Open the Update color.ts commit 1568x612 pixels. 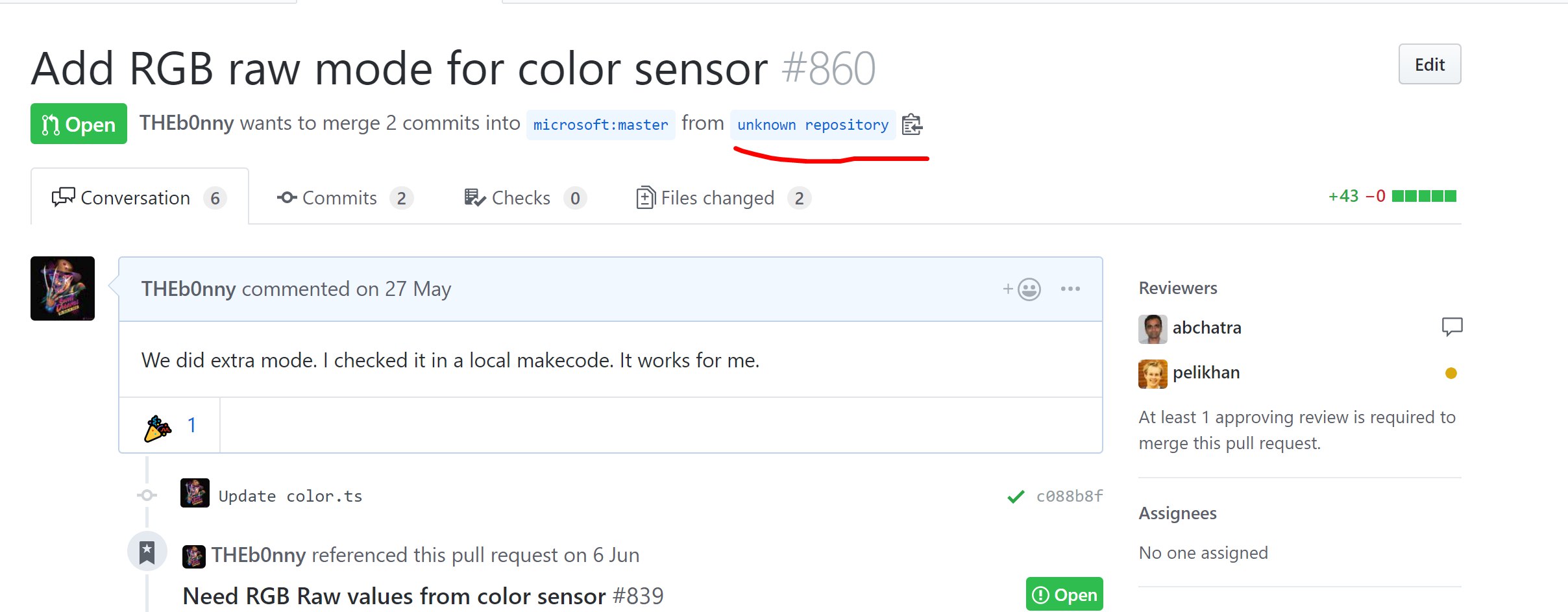point(290,496)
